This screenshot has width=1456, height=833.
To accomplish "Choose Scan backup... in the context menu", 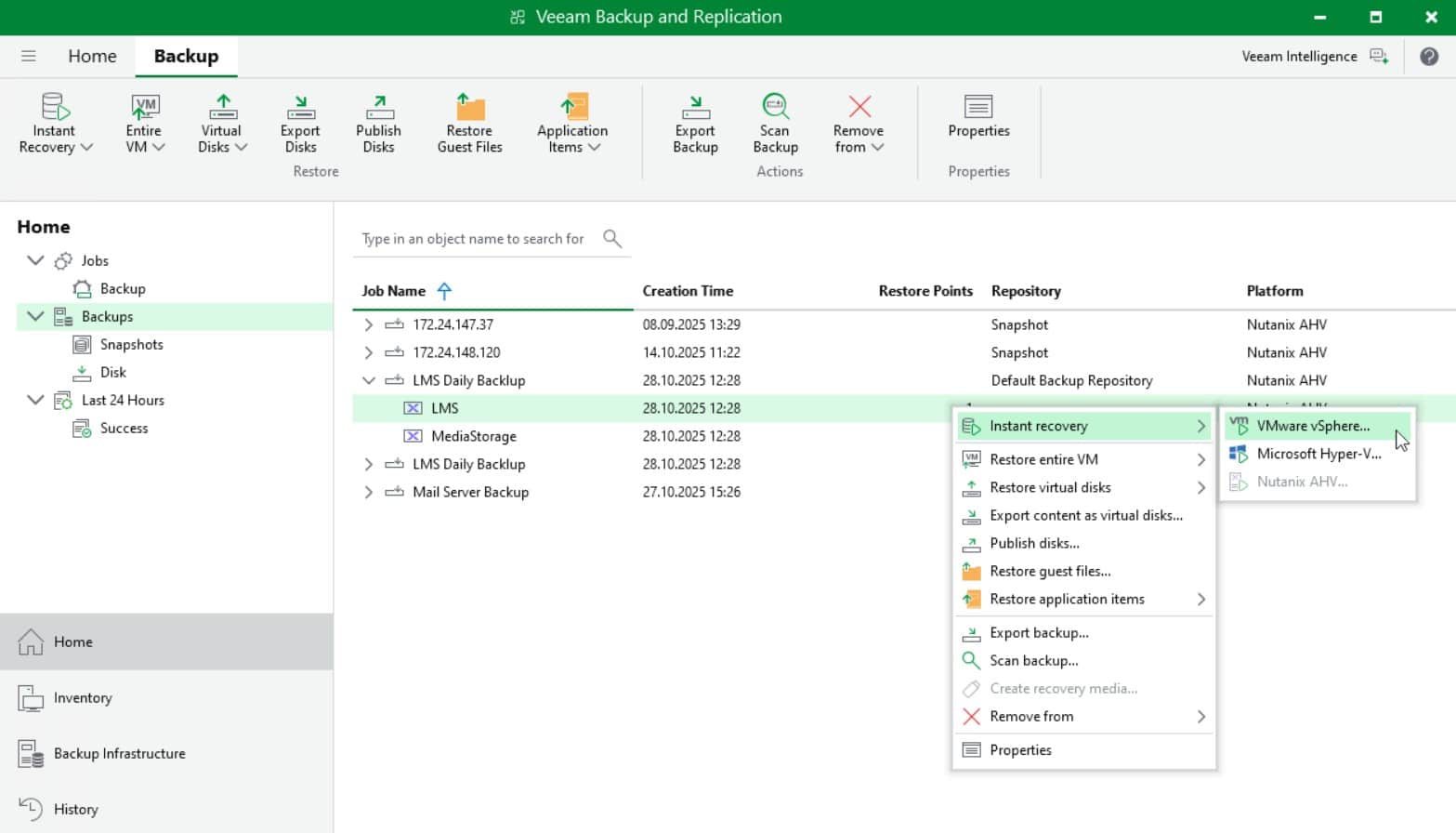I will tap(1084, 660).
